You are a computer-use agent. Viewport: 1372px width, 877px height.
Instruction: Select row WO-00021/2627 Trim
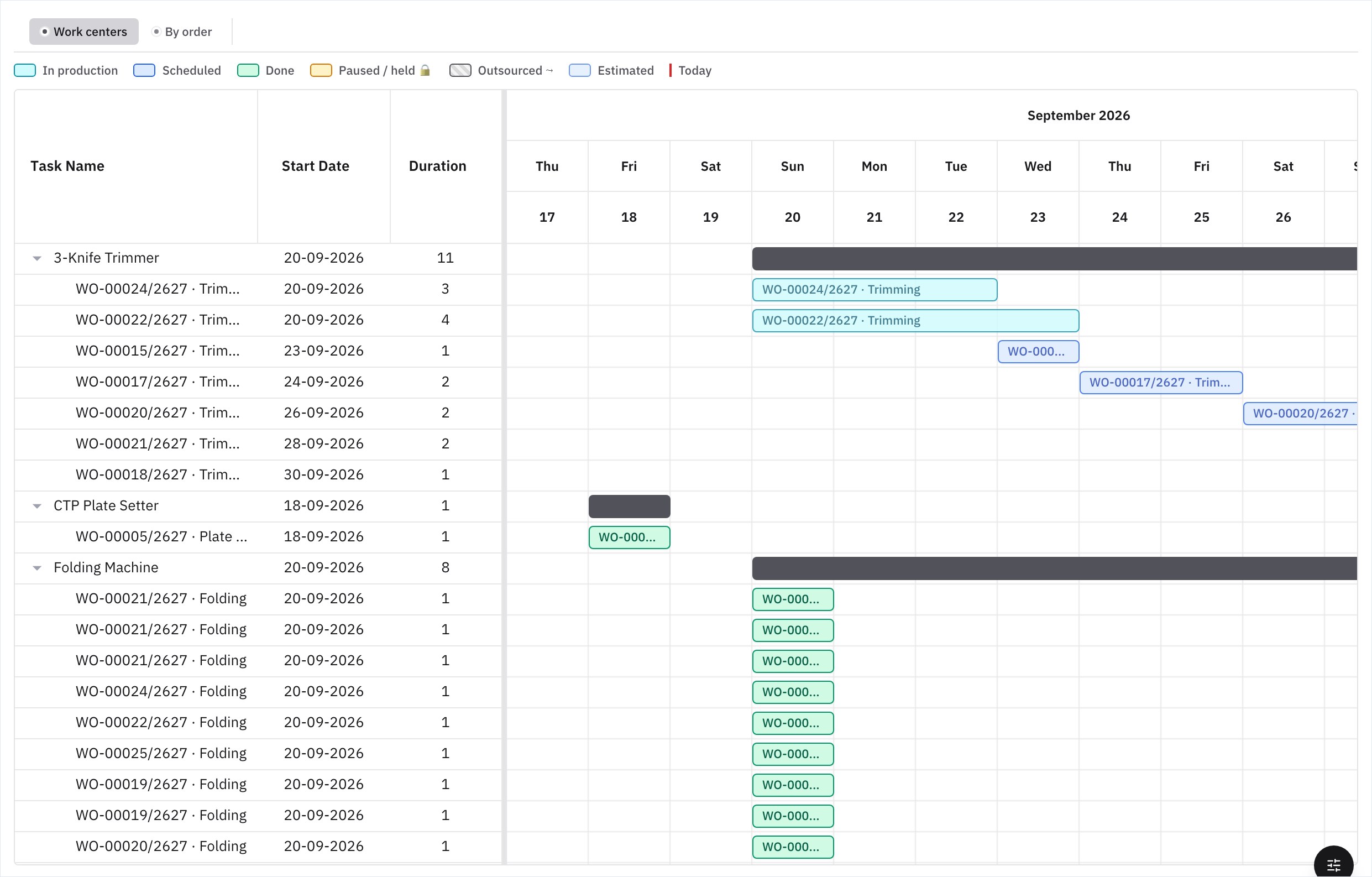click(x=258, y=444)
